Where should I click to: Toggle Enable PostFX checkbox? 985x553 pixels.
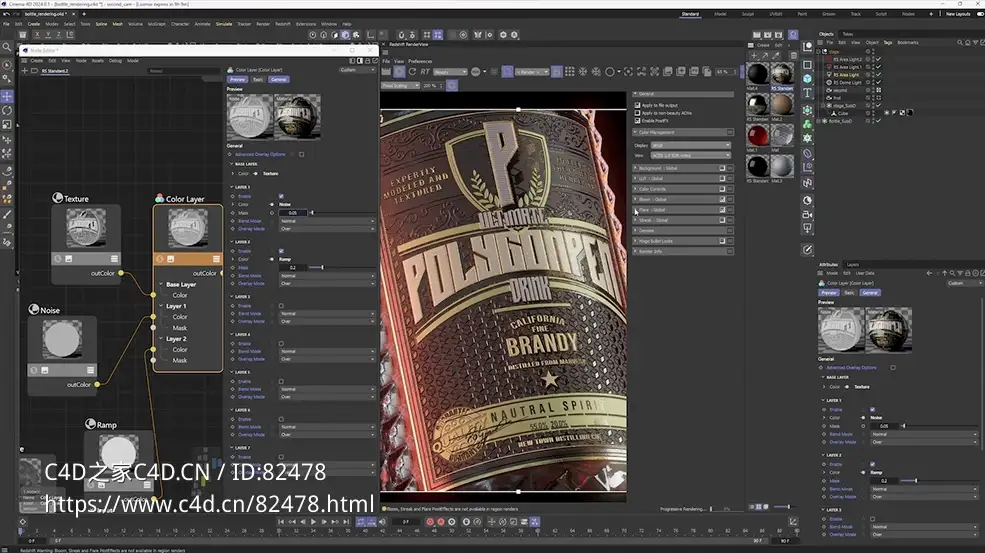638,120
